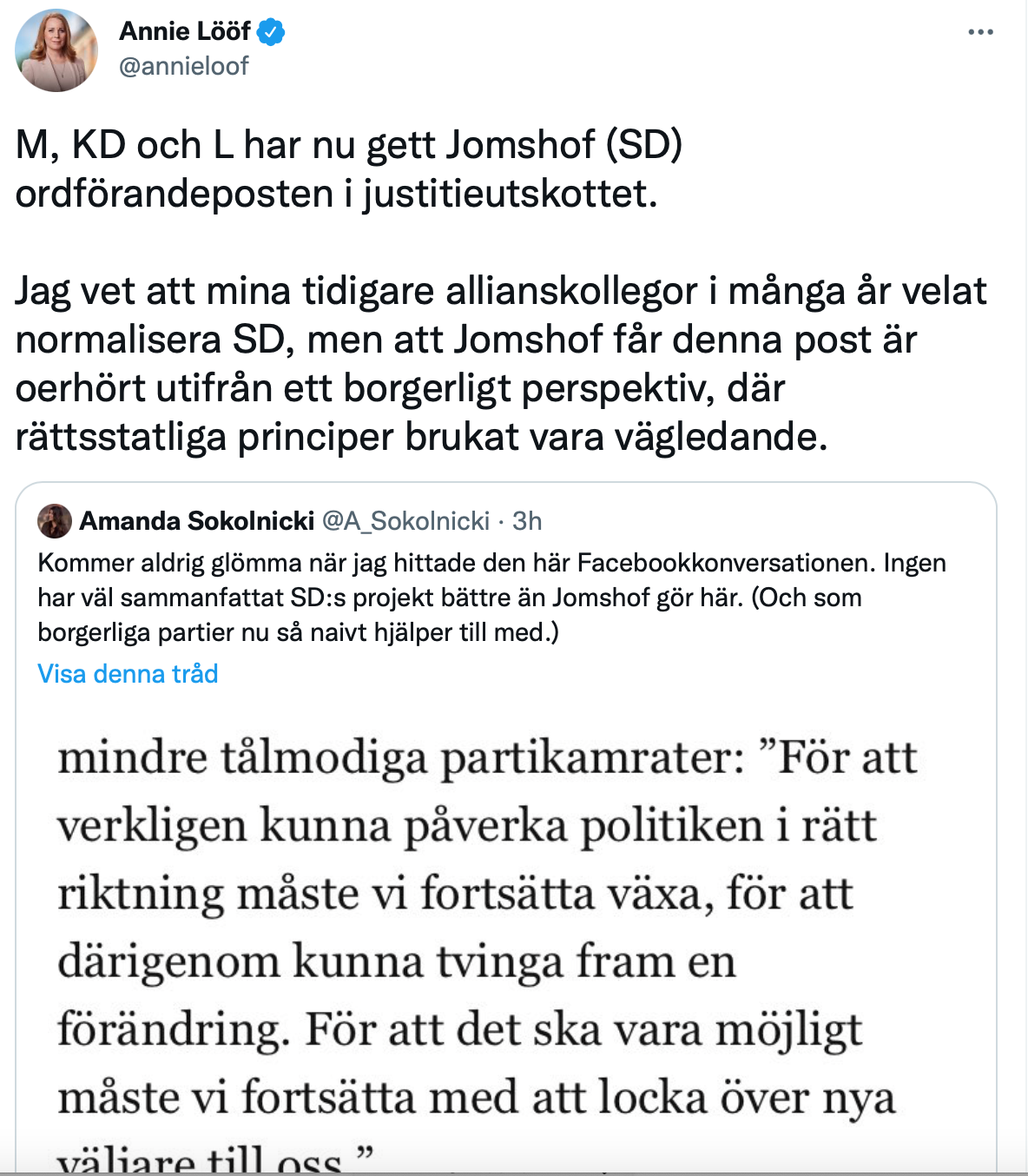The width and height of the screenshot is (1028, 1176).
Task: Click the paragraph beginning 'Jag vet att mina'
Action: point(501,364)
